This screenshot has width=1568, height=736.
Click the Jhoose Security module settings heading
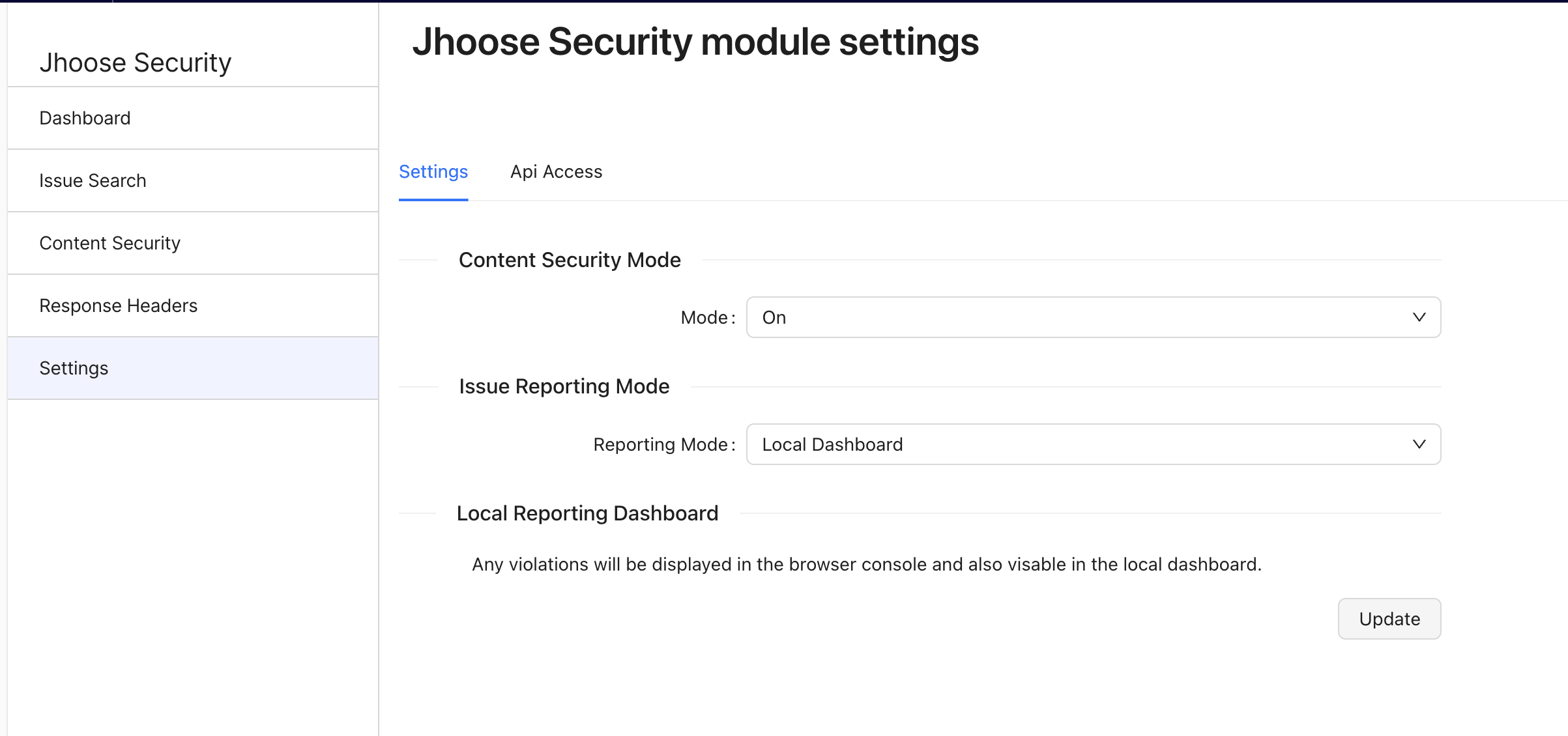click(695, 42)
